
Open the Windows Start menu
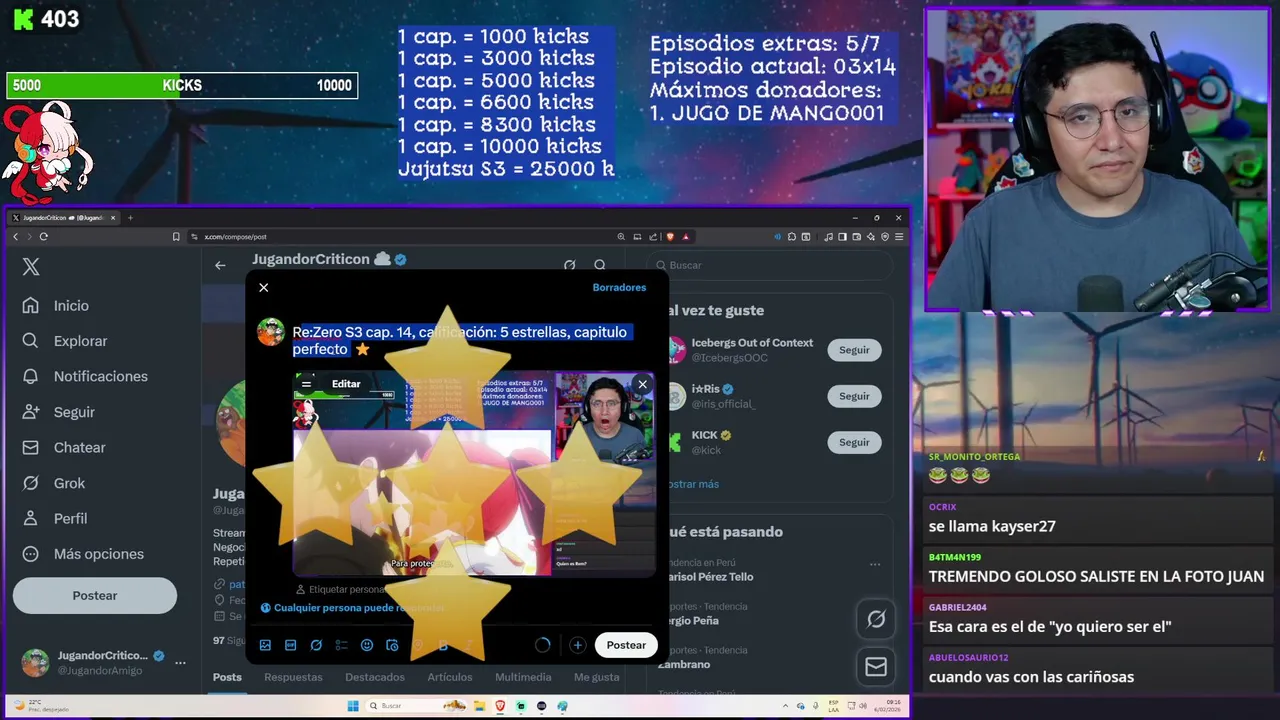coord(353,706)
